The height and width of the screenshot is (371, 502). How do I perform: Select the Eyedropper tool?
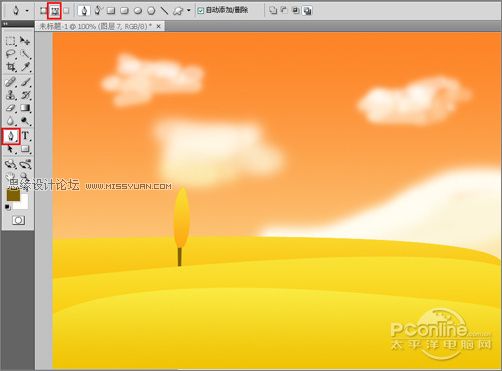tap(25, 67)
